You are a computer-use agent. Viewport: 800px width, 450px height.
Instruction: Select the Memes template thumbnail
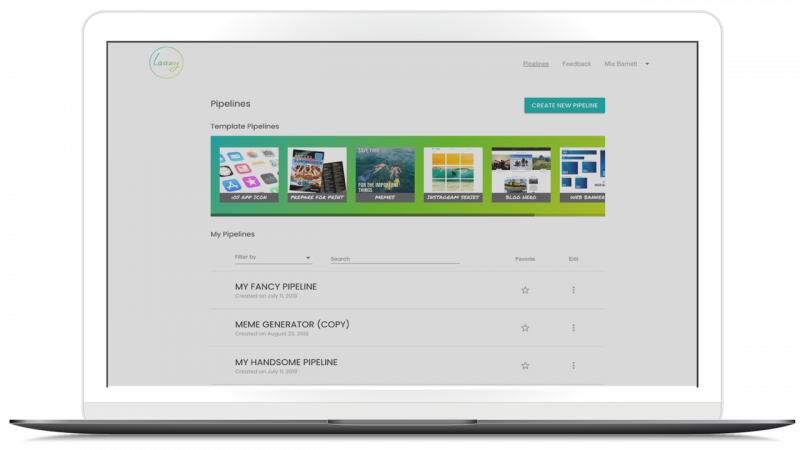coord(385,174)
